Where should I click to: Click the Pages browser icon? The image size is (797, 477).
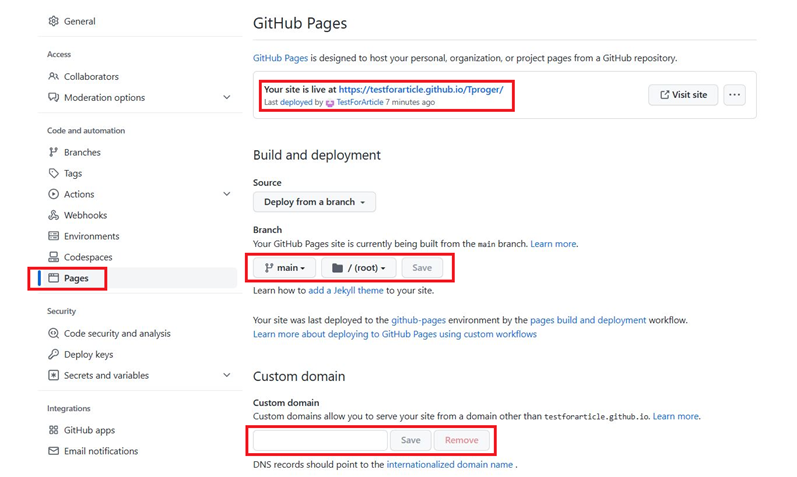(53, 278)
